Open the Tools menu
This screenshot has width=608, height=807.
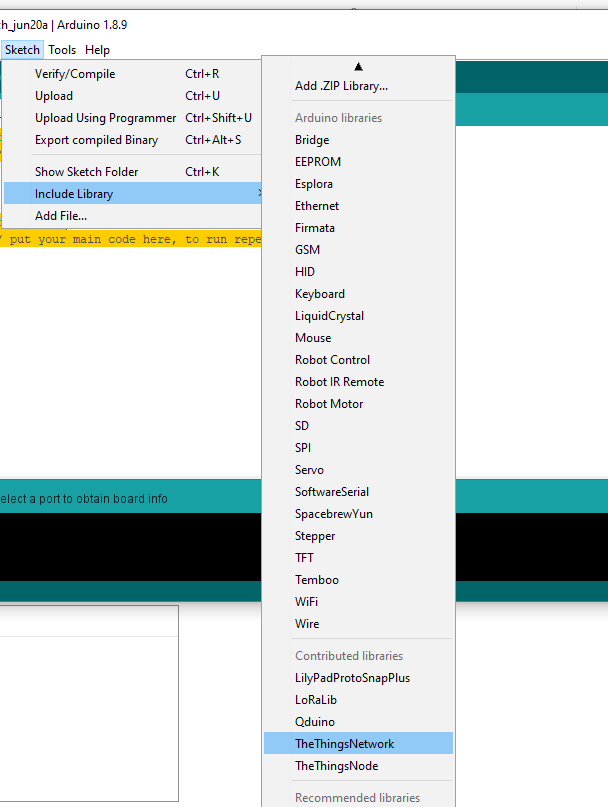tap(62, 50)
